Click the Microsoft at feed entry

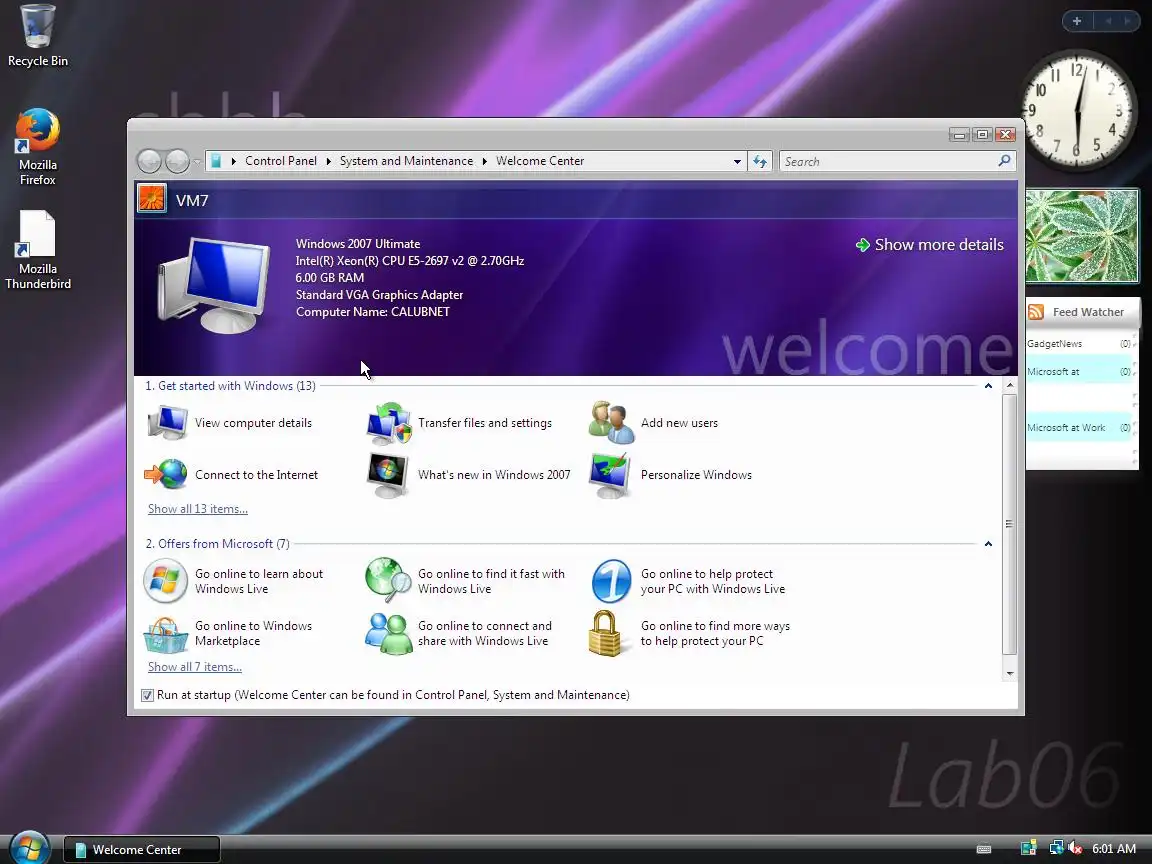click(x=1079, y=371)
